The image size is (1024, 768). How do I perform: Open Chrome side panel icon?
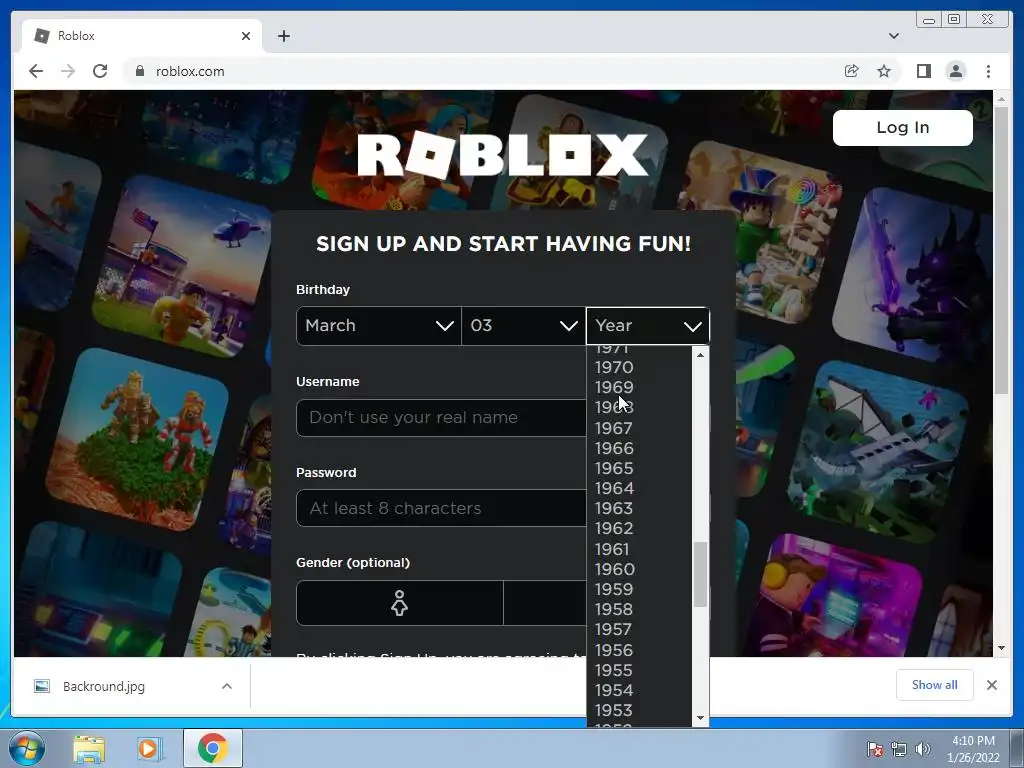point(923,71)
